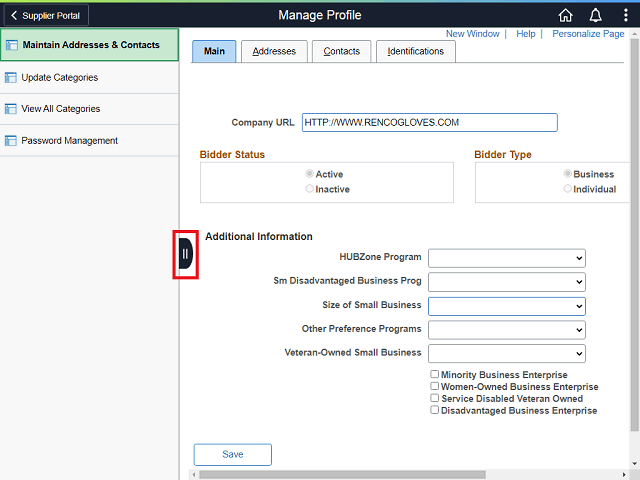Collapse the side panel with handle tab
The image size is (640, 480).
tap(185, 254)
